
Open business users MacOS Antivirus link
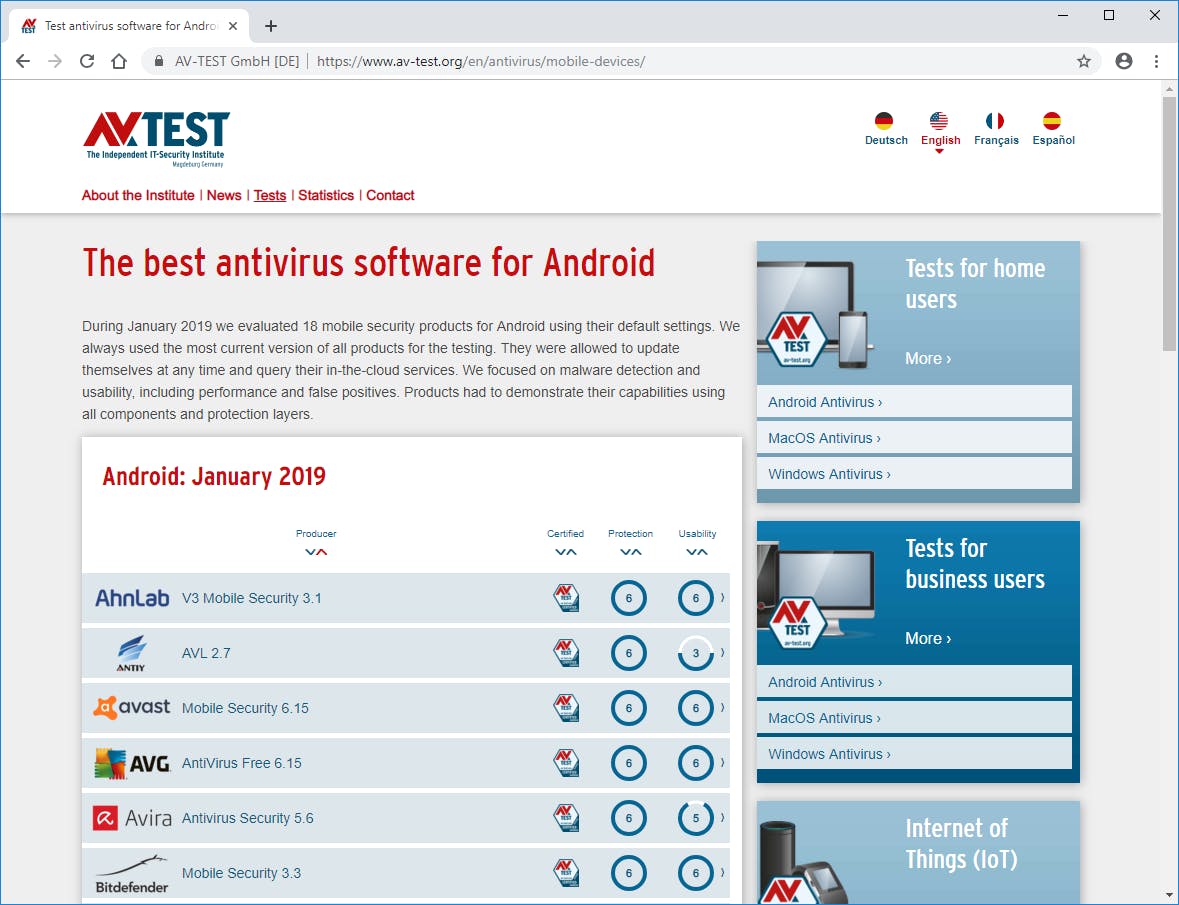(914, 718)
